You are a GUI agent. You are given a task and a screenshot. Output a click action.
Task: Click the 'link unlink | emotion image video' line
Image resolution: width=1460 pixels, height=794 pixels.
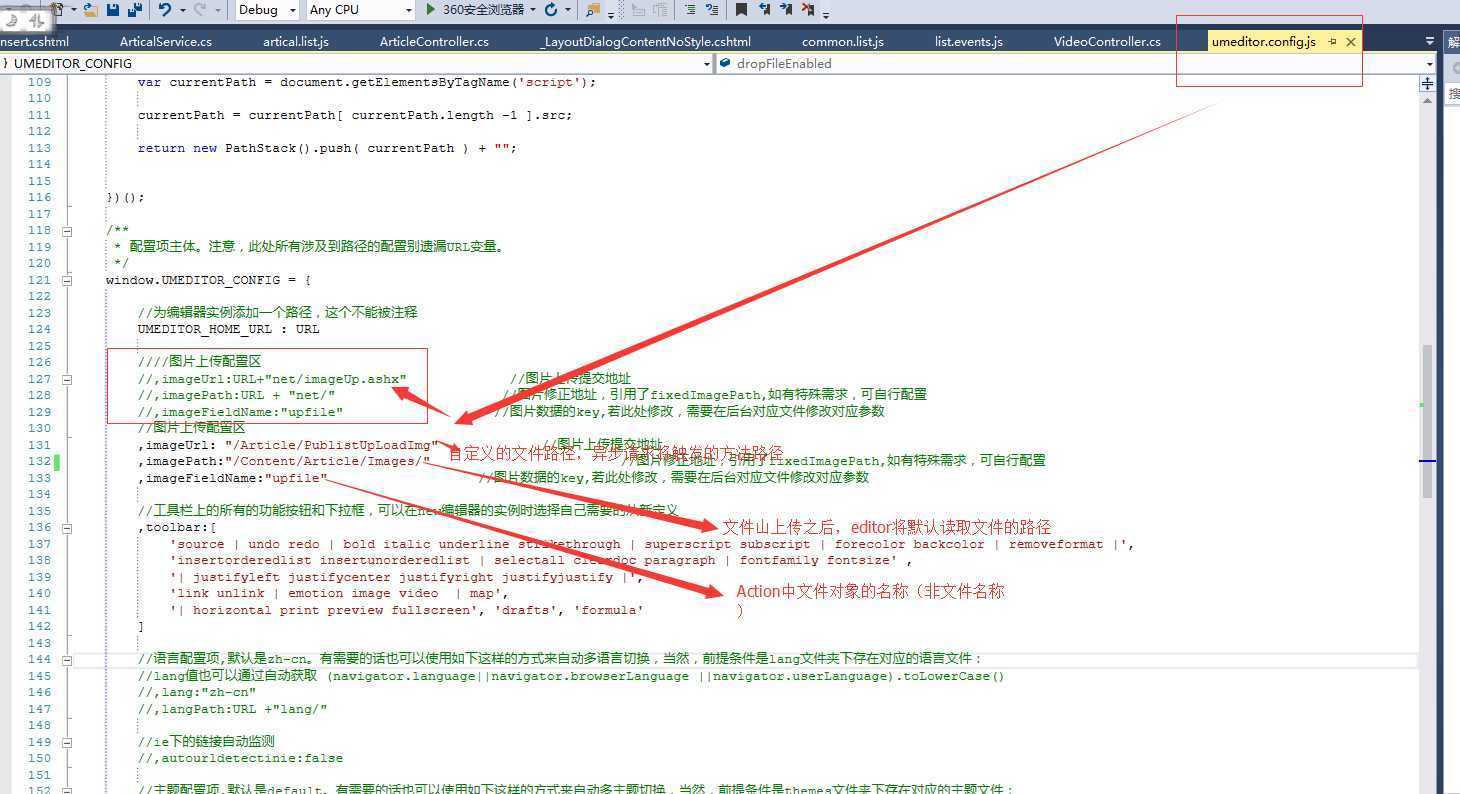(x=339, y=593)
